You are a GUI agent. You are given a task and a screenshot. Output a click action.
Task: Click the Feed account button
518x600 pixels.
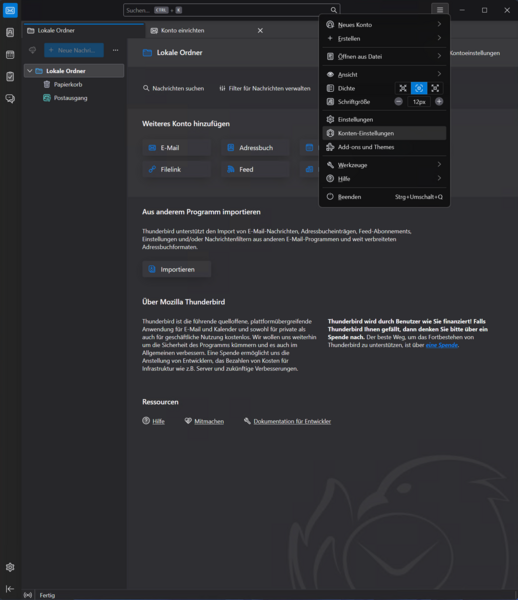coord(255,169)
